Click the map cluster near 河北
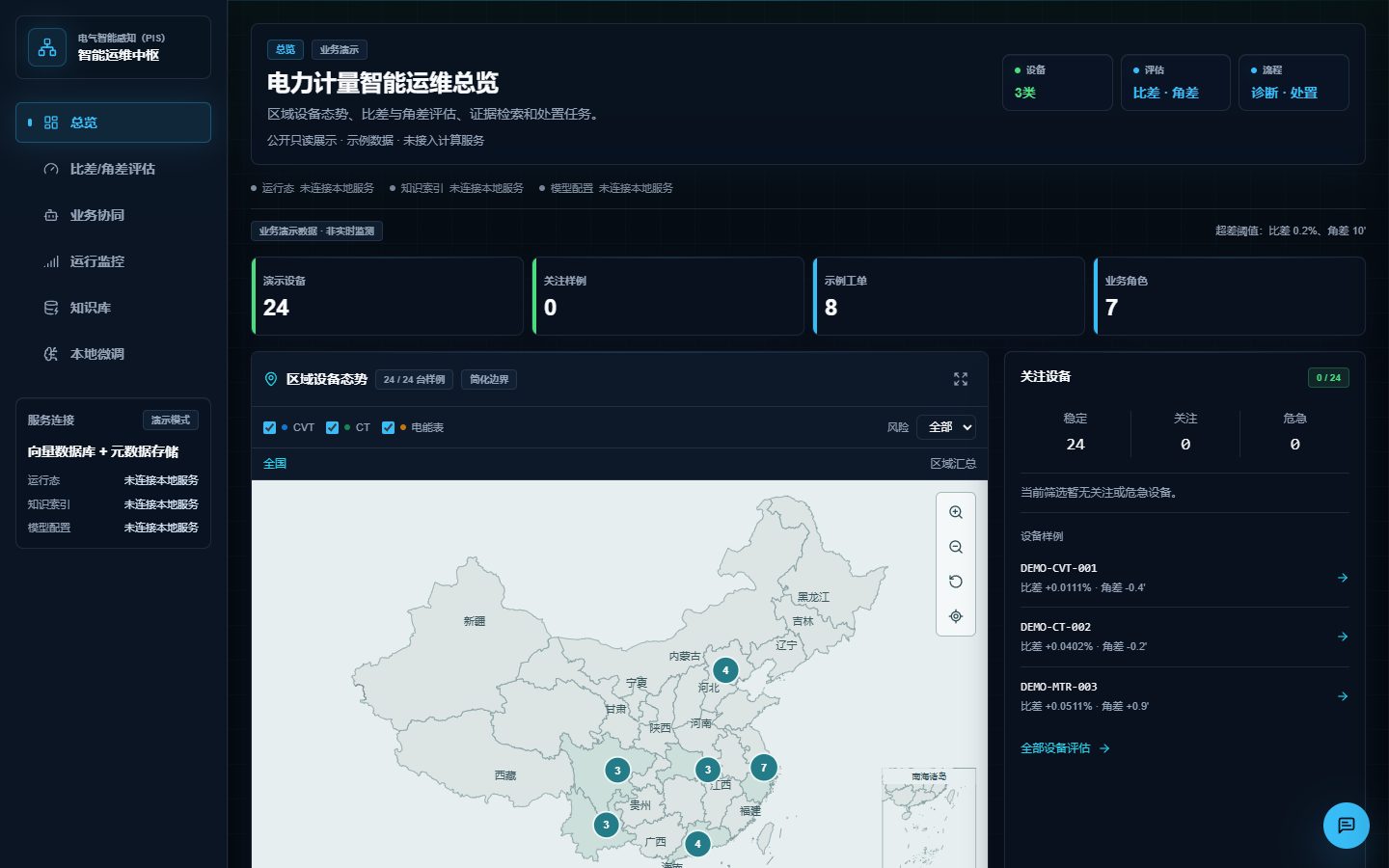Screen dimensions: 1389x868 point(725,670)
